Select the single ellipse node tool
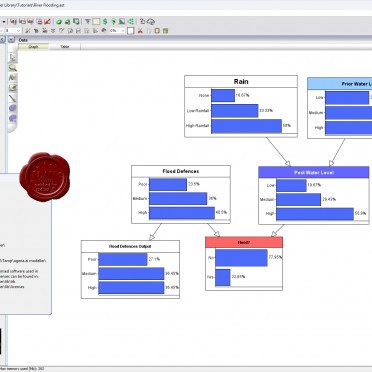372x372 pixels. coord(13,108)
